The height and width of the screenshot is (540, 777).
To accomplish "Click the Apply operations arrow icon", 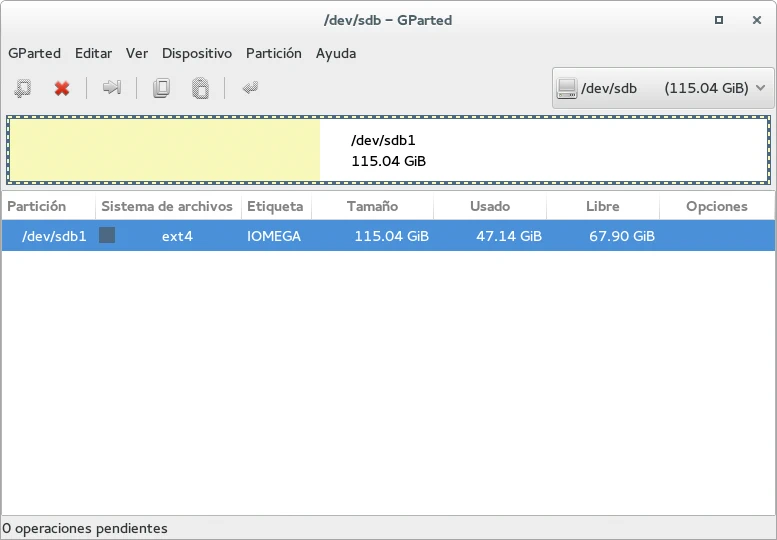I will pos(250,88).
